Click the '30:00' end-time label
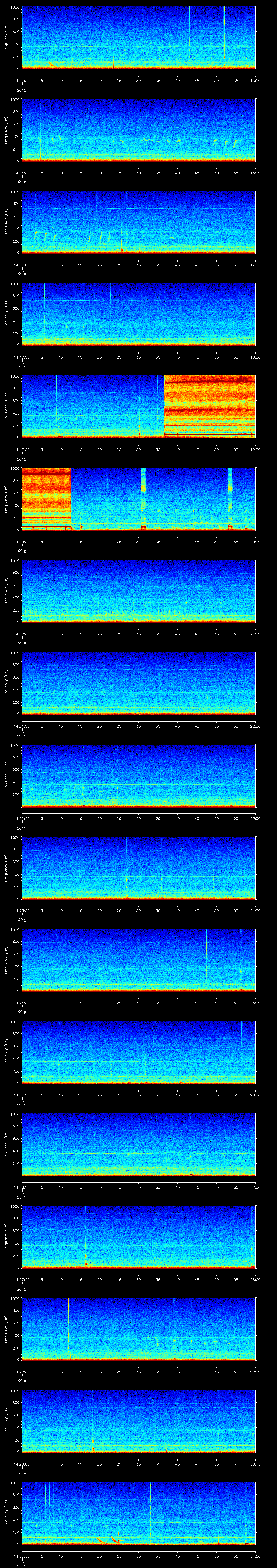 (256, 1464)
